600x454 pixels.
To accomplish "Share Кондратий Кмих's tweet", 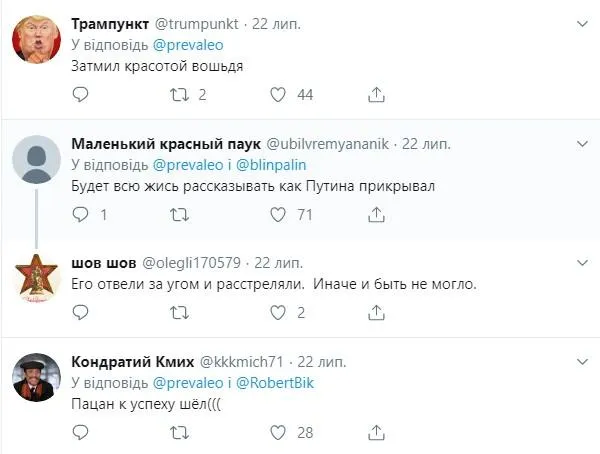I will pyautogui.click(x=378, y=432).
